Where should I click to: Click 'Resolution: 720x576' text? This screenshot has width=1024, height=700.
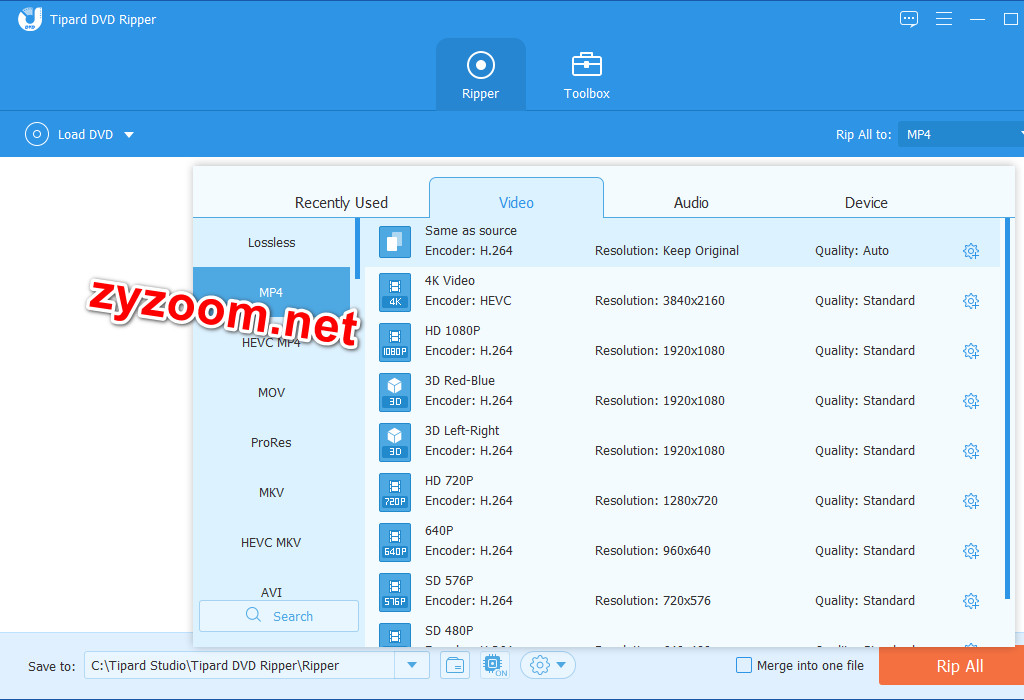pos(652,601)
